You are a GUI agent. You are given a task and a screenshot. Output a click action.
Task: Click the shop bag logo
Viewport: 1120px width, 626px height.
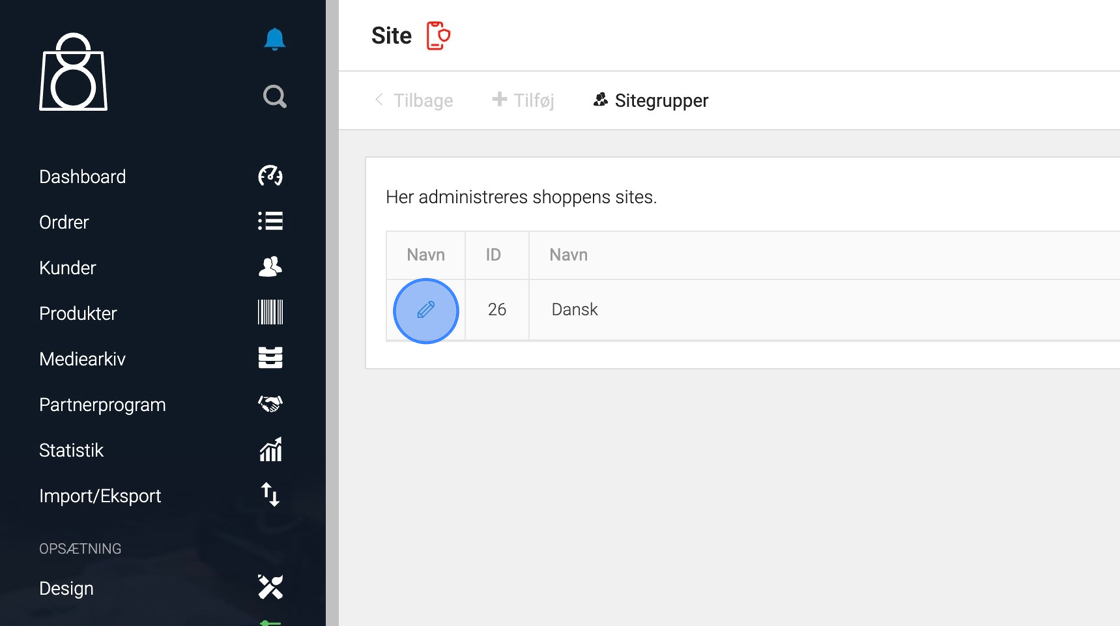tap(73, 72)
